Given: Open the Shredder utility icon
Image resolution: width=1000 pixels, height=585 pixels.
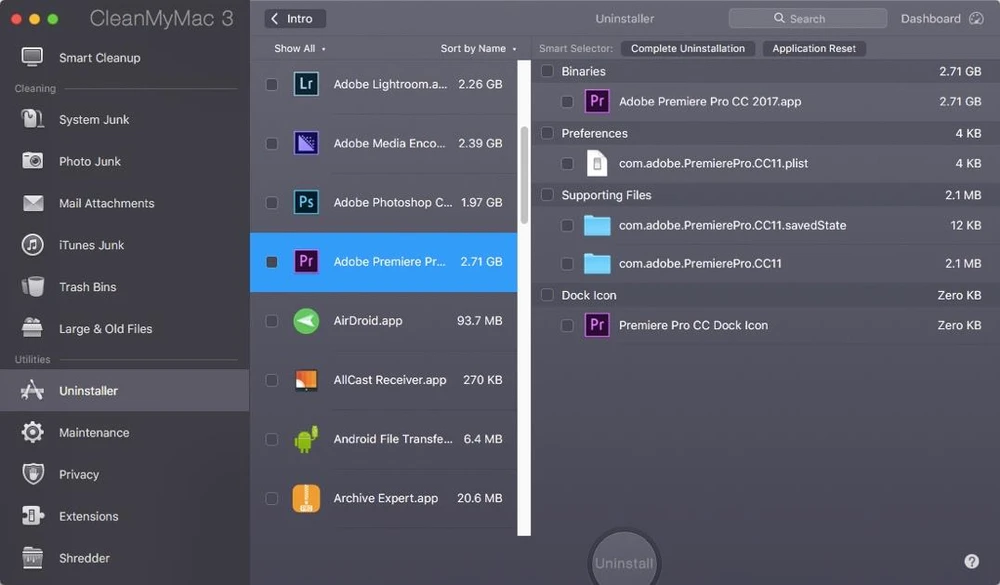Looking at the screenshot, I should 33,558.
